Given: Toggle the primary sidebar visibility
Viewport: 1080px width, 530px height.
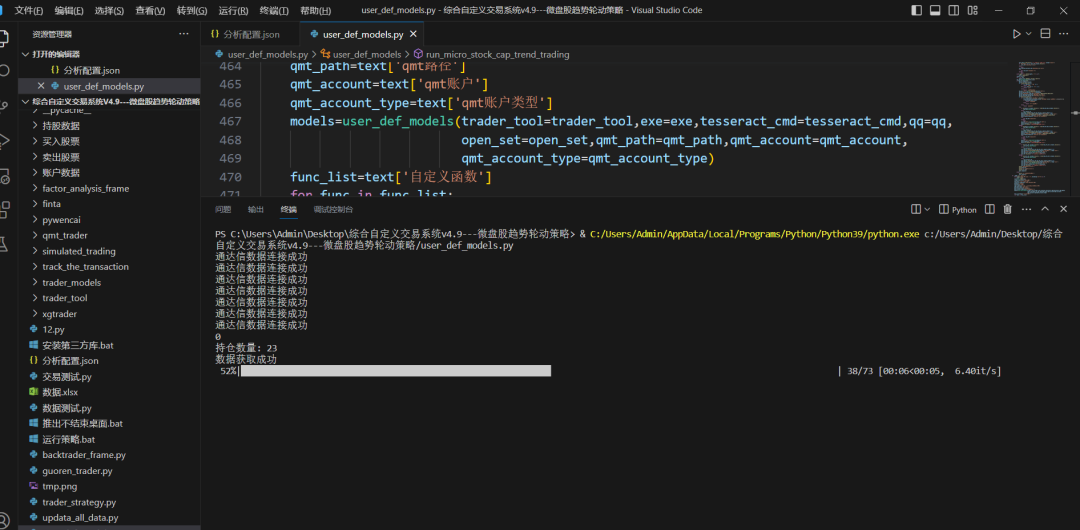Looking at the screenshot, I should coord(916,10).
